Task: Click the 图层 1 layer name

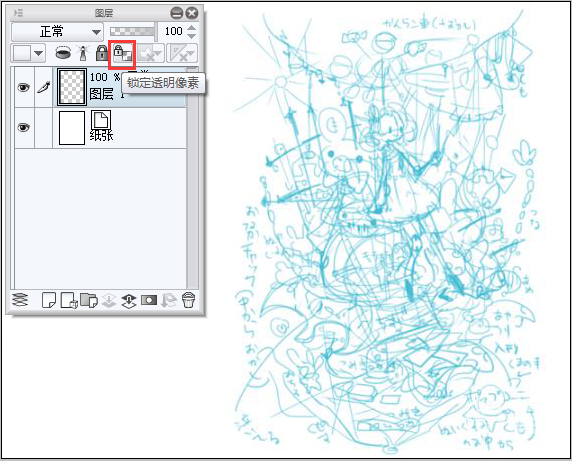Action: coord(106,94)
